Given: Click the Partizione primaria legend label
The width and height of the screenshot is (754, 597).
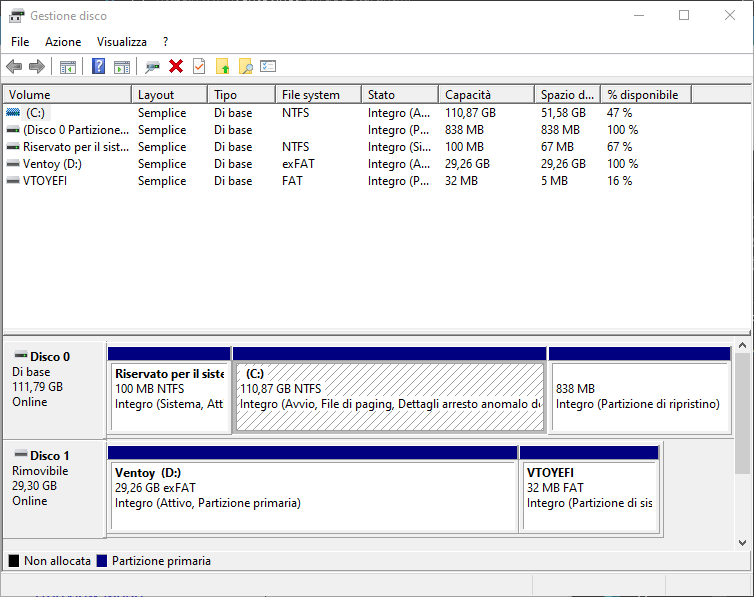Looking at the screenshot, I should 161,561.
